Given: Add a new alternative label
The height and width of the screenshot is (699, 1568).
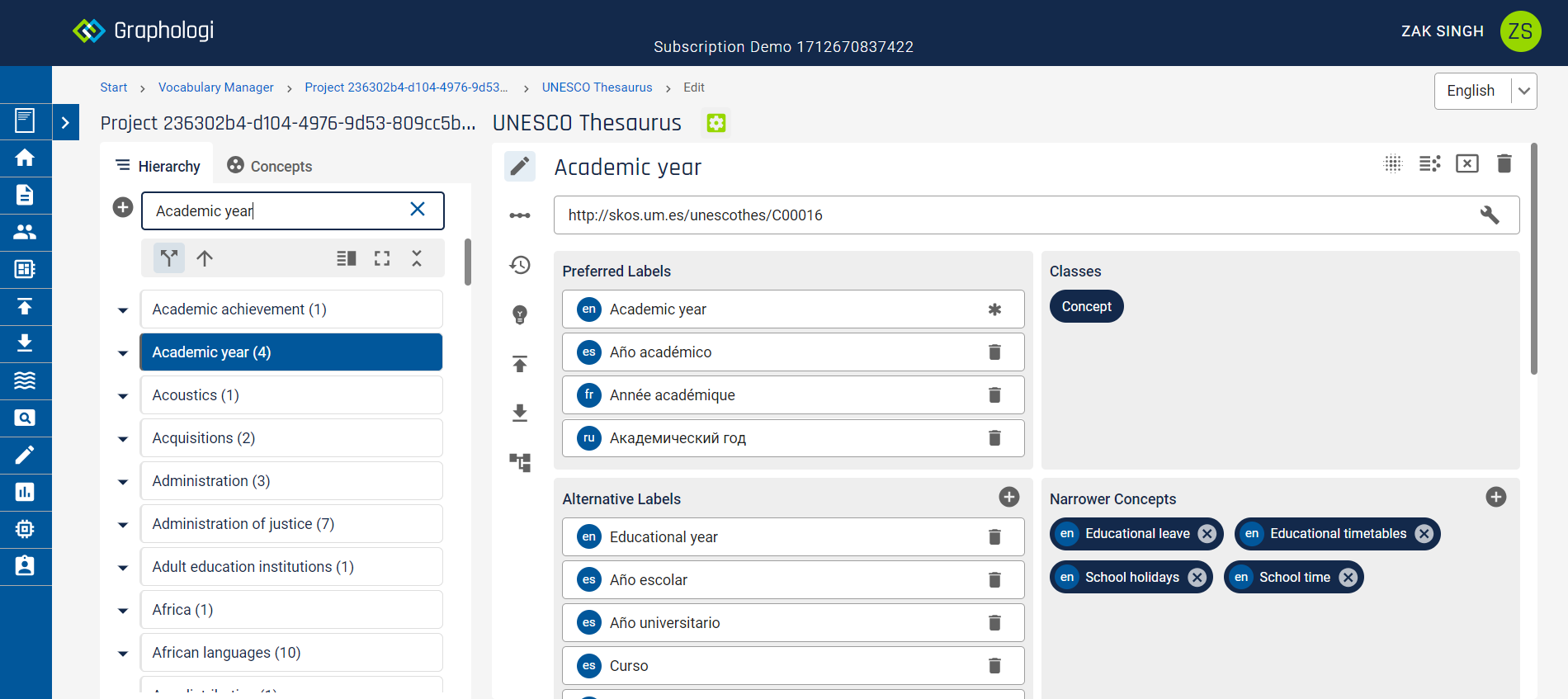Looking at the screenshot, I should click(1009, 497).
